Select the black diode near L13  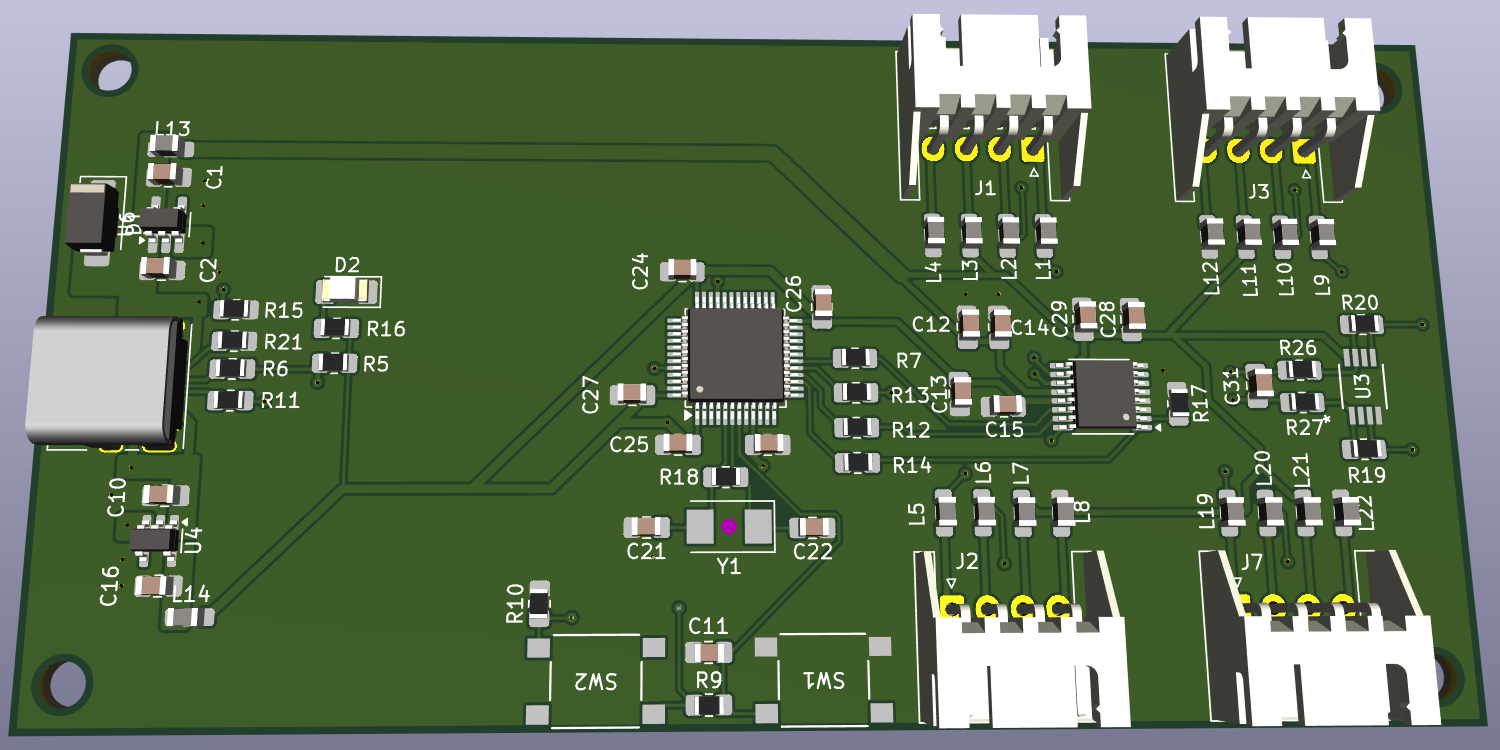[93, 217]
